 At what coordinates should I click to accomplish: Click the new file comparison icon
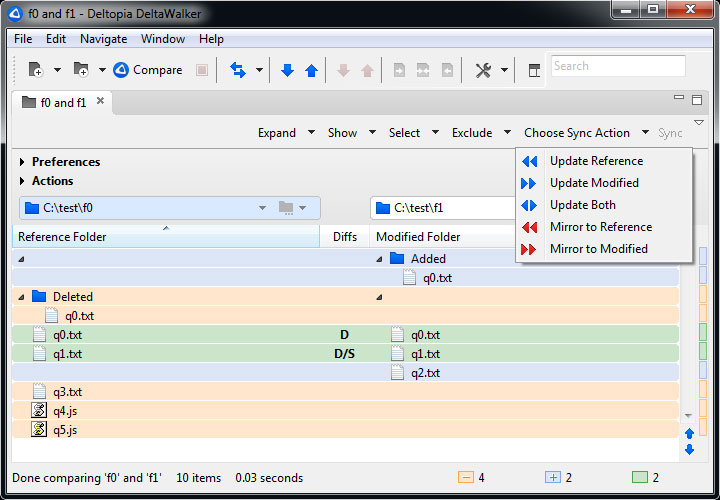coord(35,70)
